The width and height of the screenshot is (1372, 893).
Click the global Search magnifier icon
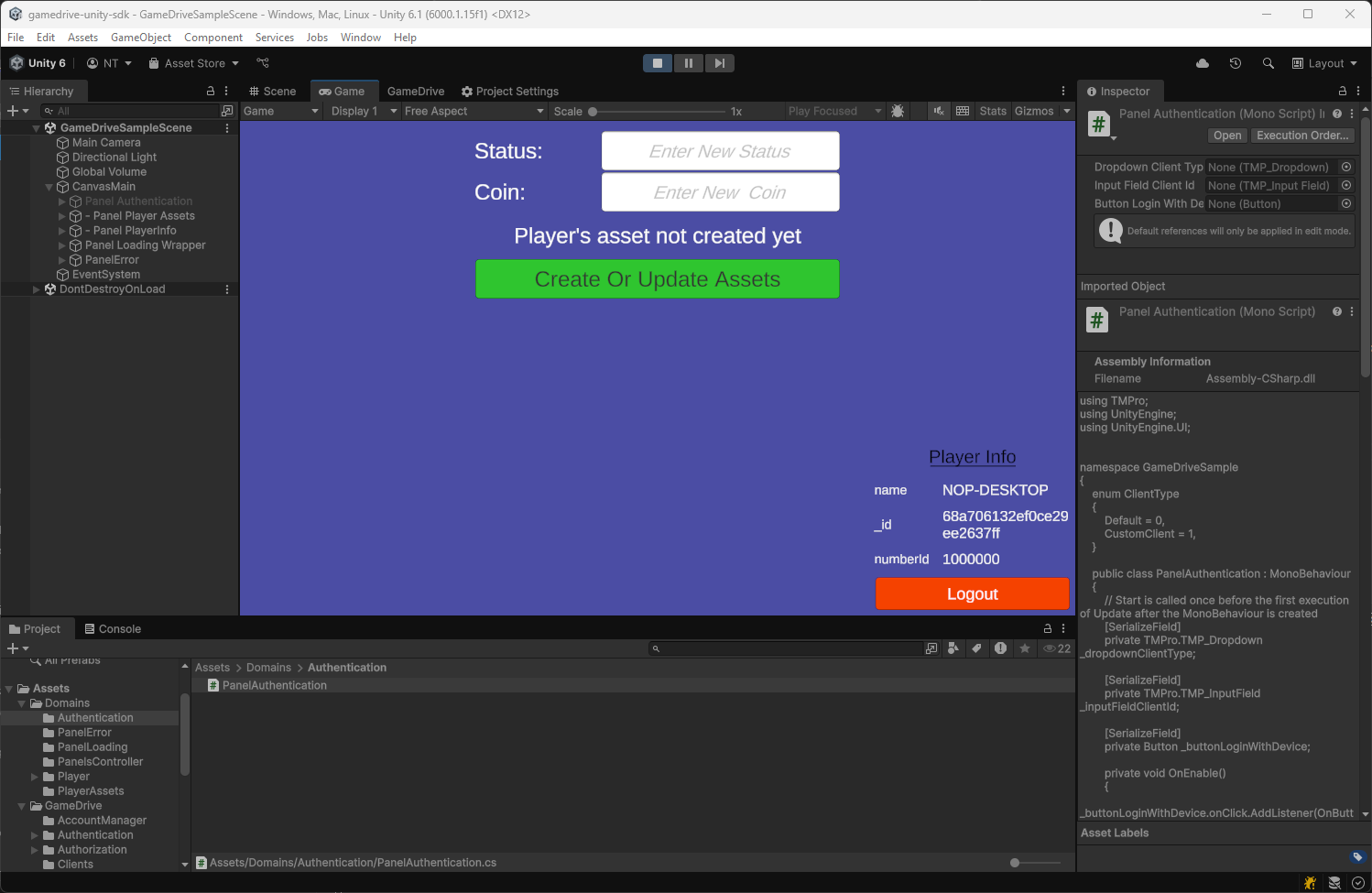tap(1268, 62)
